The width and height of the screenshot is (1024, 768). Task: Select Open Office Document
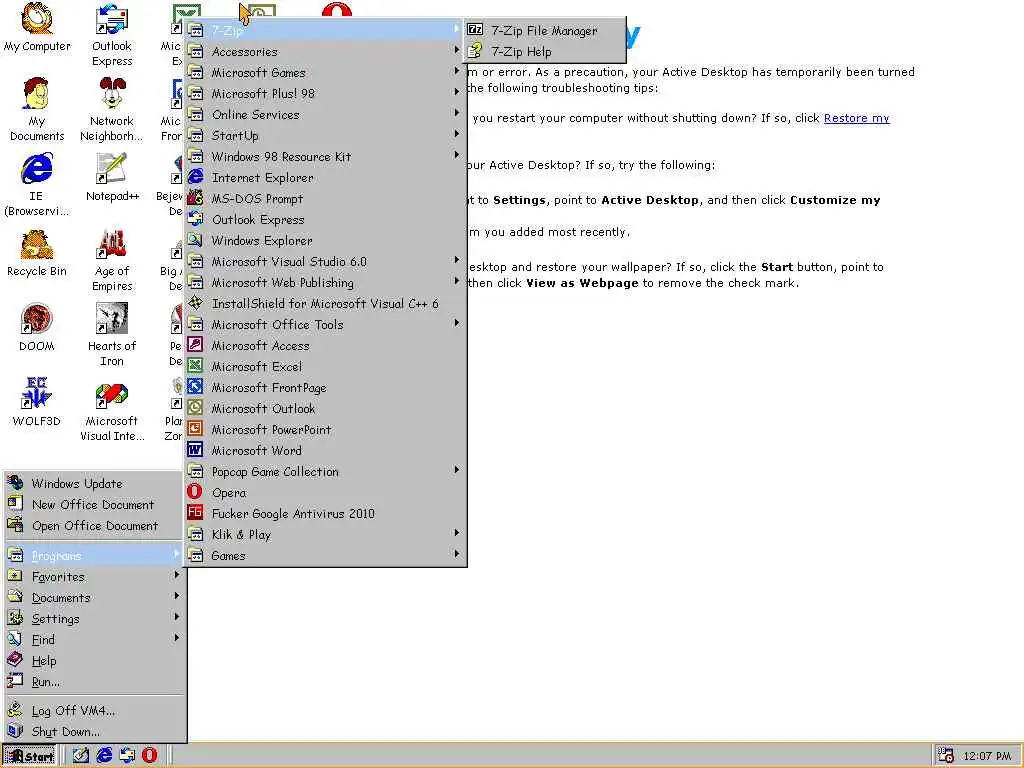(x=94, y=525)
